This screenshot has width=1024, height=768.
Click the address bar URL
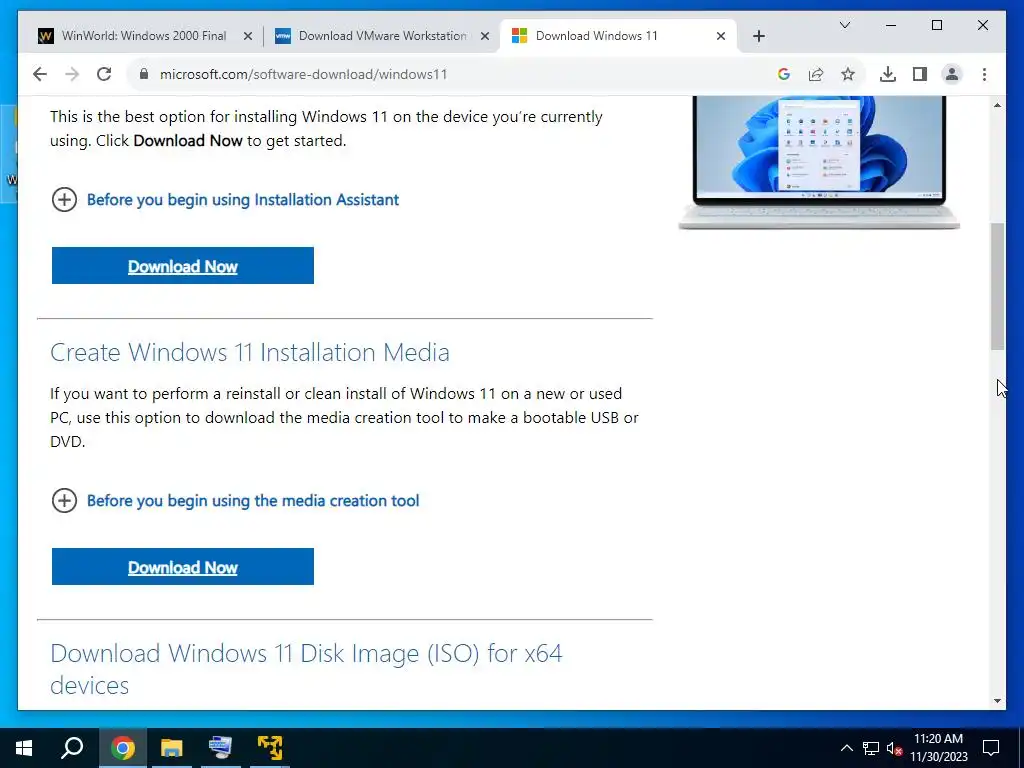tap(304, 74)
